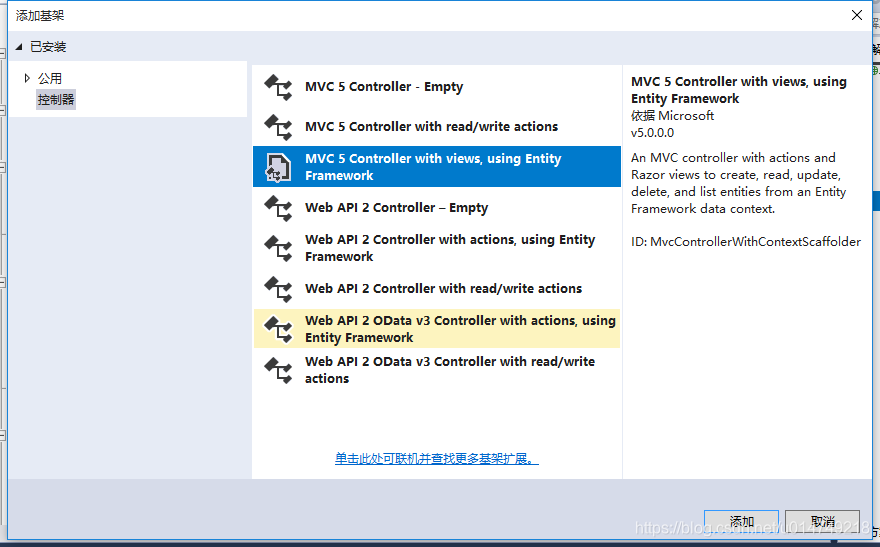The image size is (880, 547).
Task: Click the v5.0.0.0 version text
Action: [652, 133]
